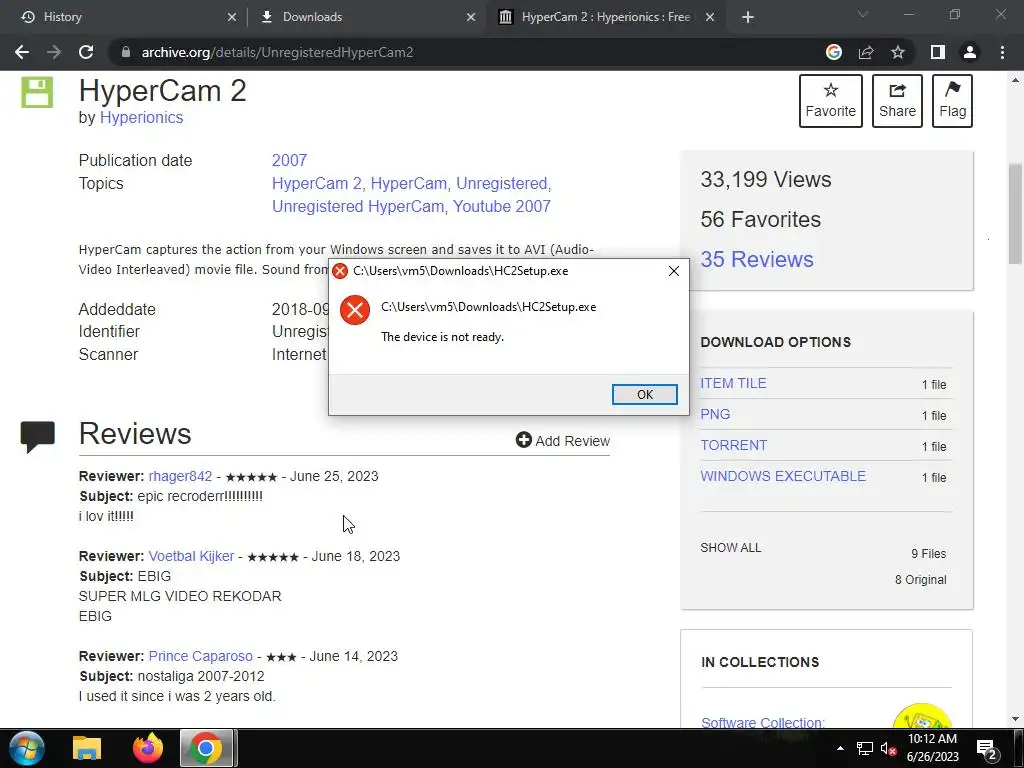The height and width of the screenshot is (768, 1024).
Task: Open the tab search dropdown
Action: coord(863,14)
